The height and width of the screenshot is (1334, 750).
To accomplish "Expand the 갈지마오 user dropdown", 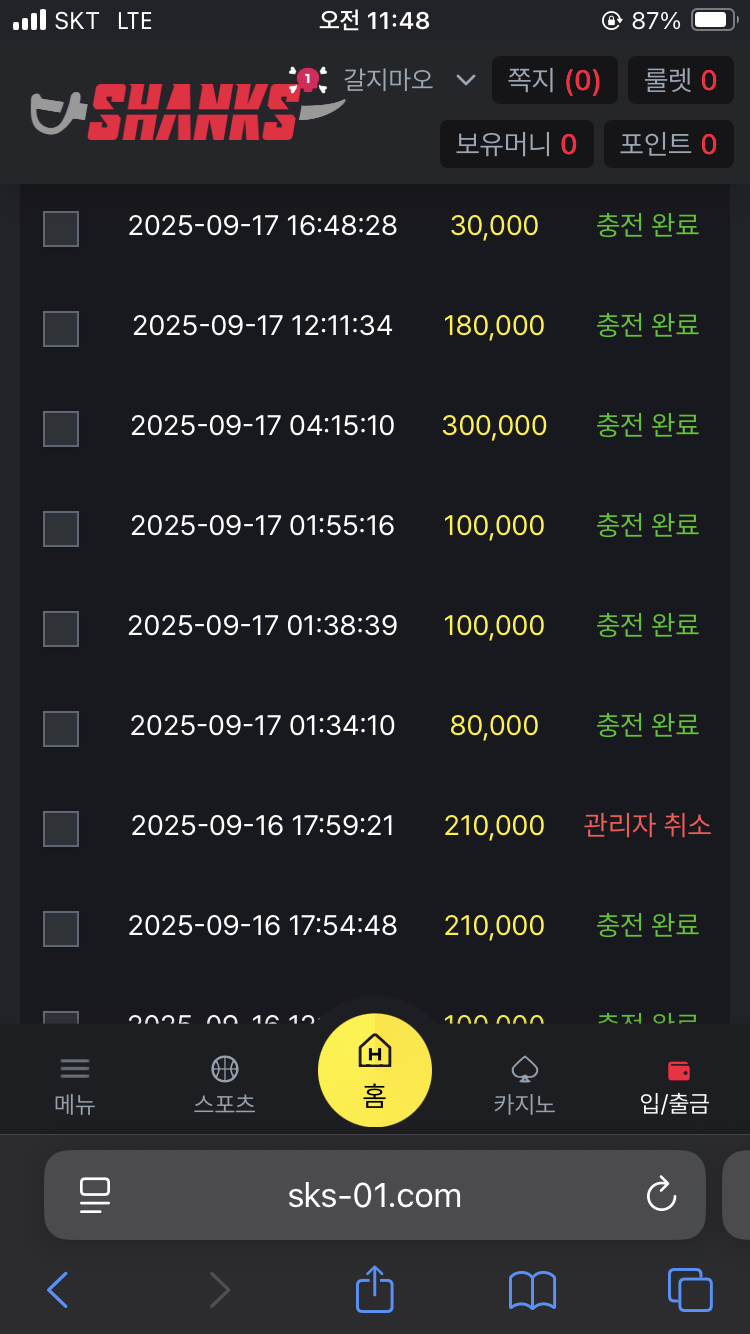I will pyautogui.click(x=465, y=80).
